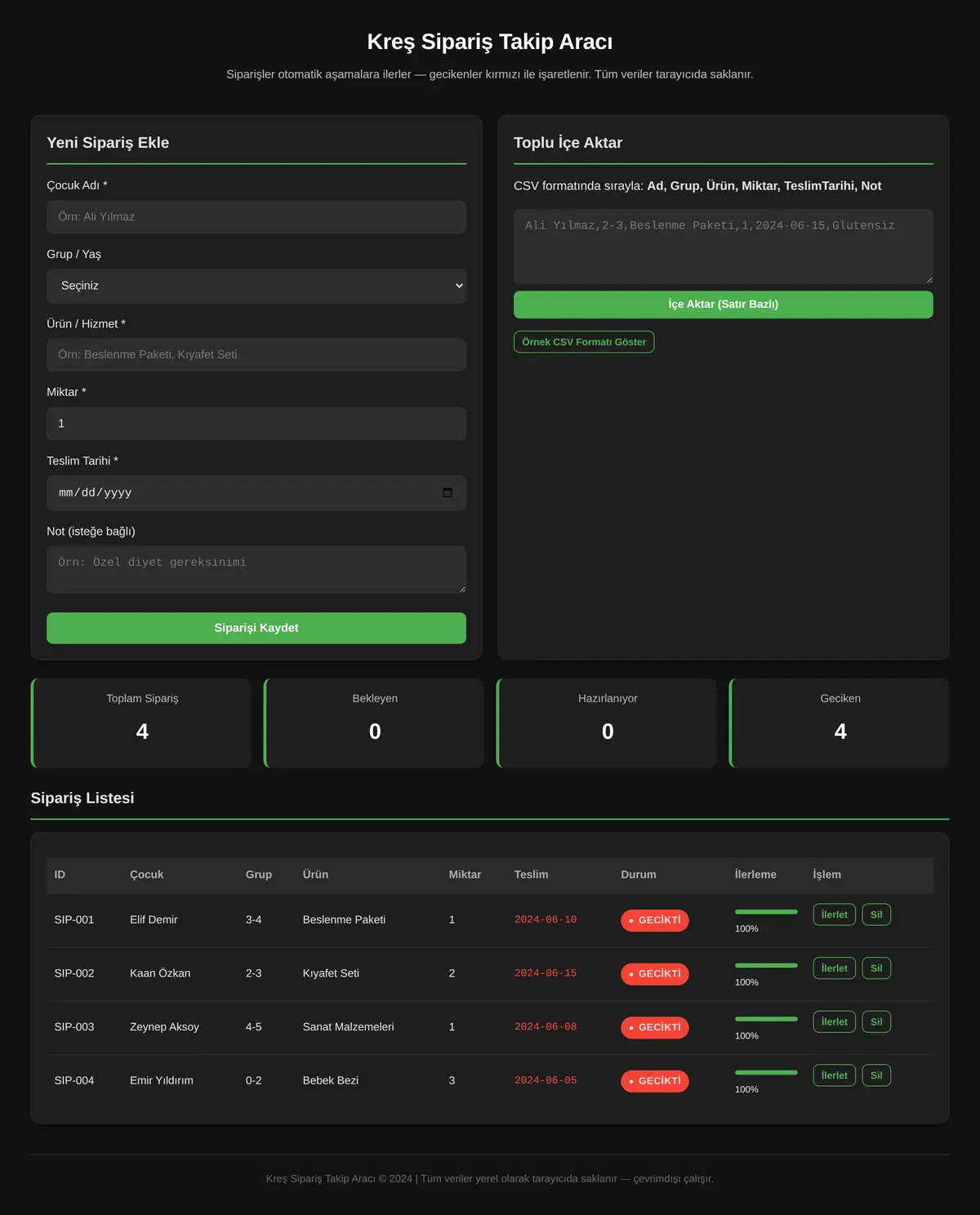Click the SIP-003 order ID
The image size is (980, 1215).
[x=74, y=1027]
